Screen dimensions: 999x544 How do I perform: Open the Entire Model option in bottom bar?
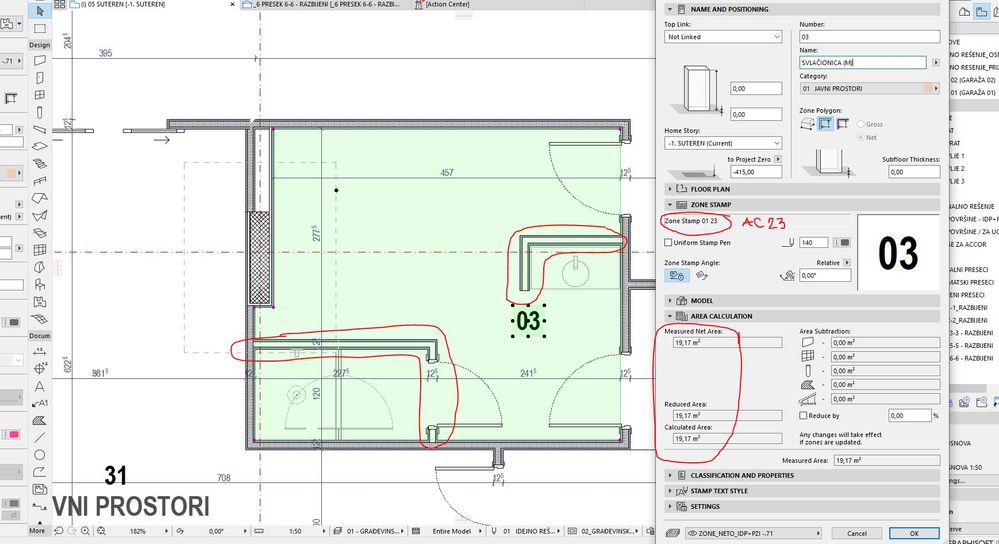point(452,531)
